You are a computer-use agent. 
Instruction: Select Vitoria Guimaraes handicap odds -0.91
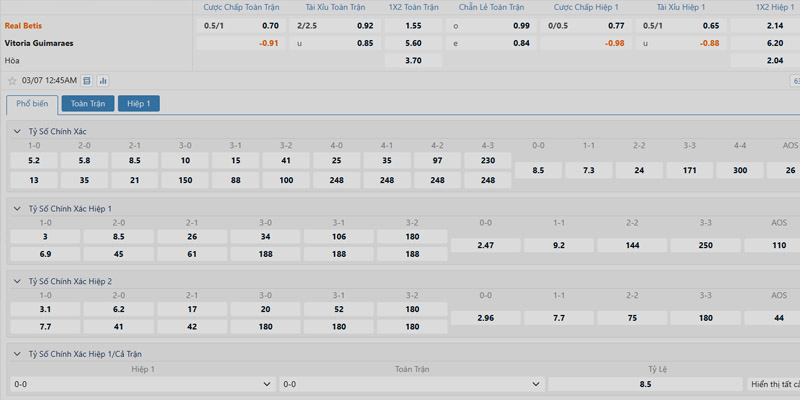pyautogui.click(x=241, y=43)
